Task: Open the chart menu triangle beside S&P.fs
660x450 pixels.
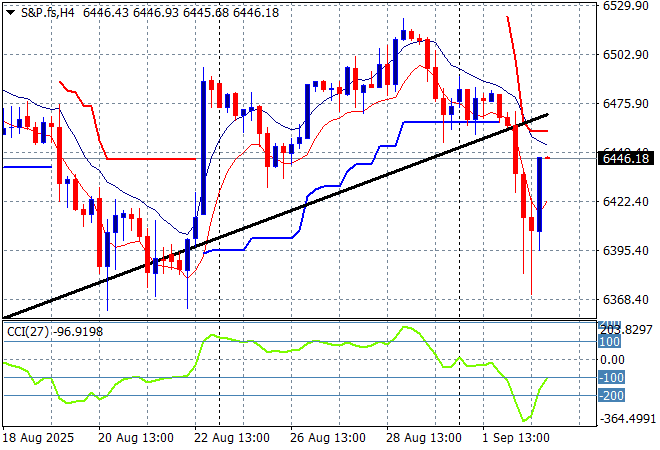Action: (x=11, y=13)
